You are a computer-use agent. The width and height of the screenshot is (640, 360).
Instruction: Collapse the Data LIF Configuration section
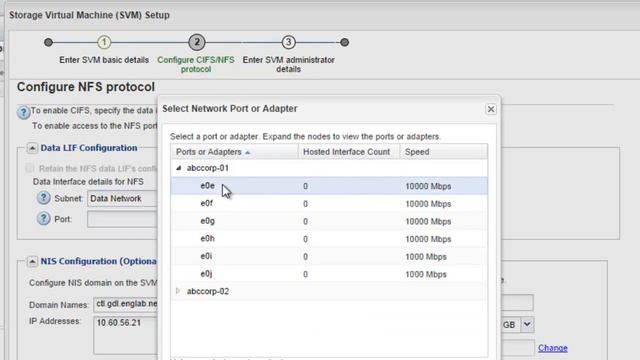[32, 148]
